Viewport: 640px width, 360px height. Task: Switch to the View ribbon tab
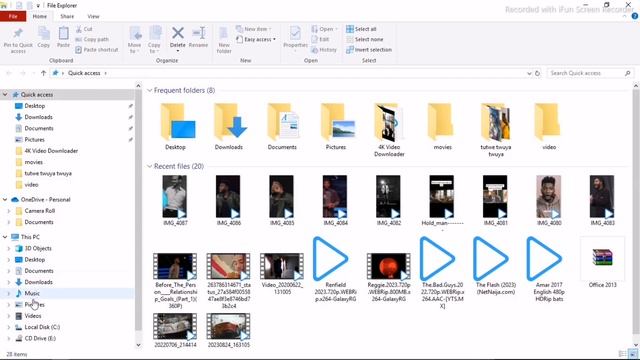coord(93,16)
